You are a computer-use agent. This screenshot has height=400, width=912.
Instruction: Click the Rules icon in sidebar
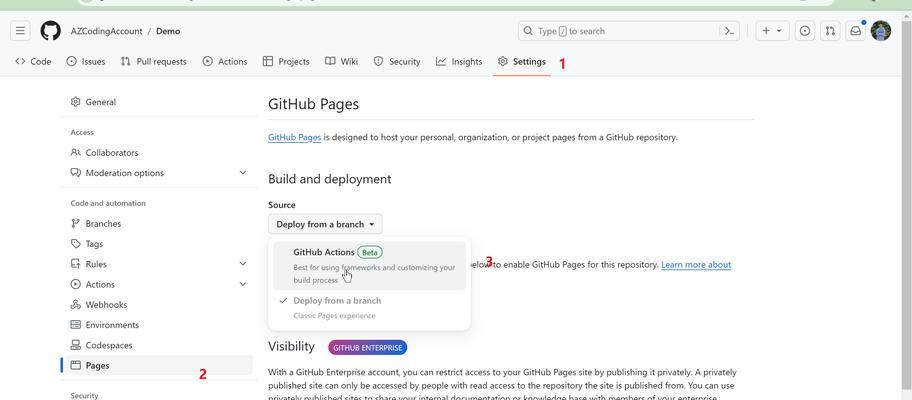tap(75, 264)
